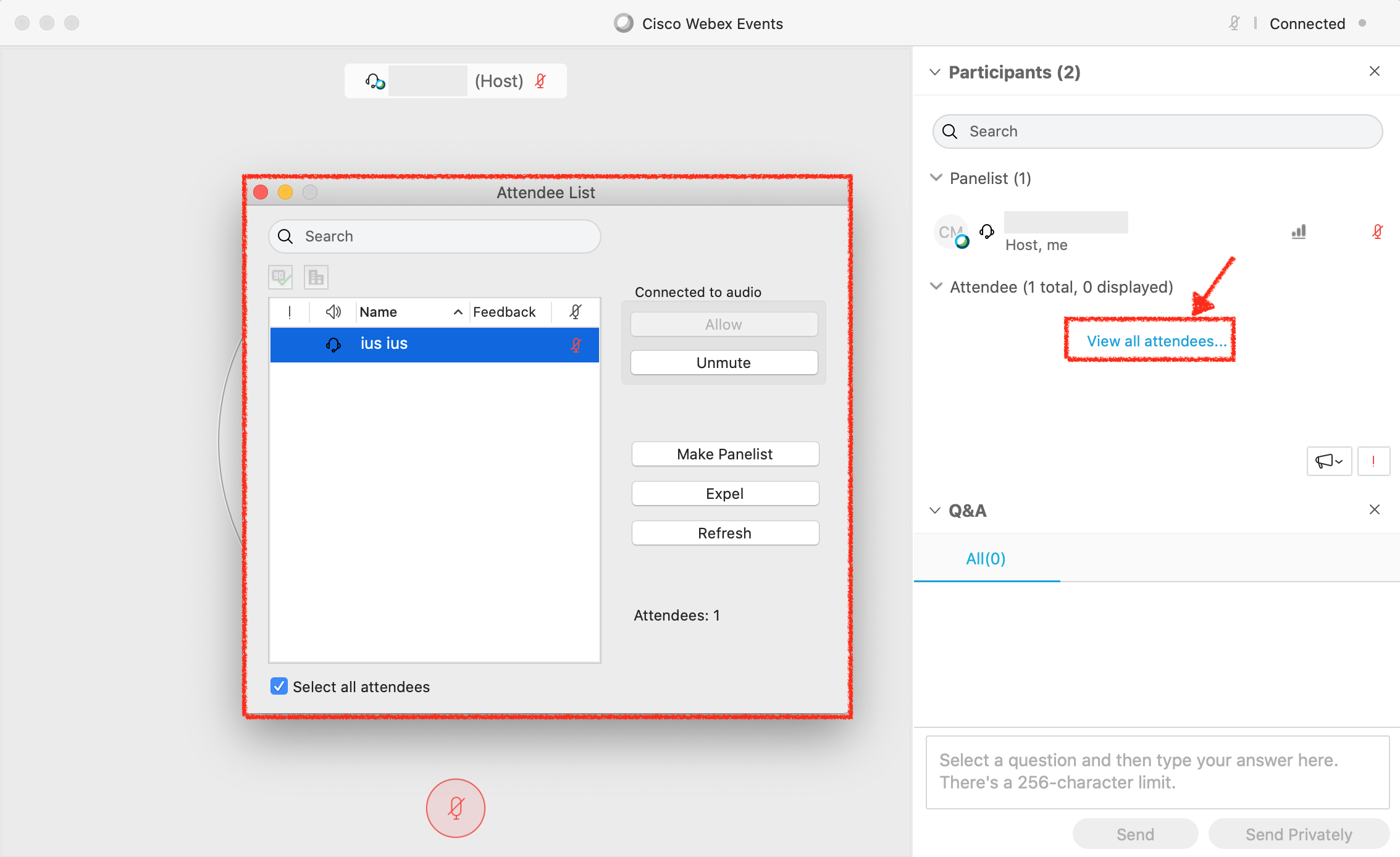Click the Send Privately button
The height and width of the screenshot is (857, 1400).
tap(1299, 834)
